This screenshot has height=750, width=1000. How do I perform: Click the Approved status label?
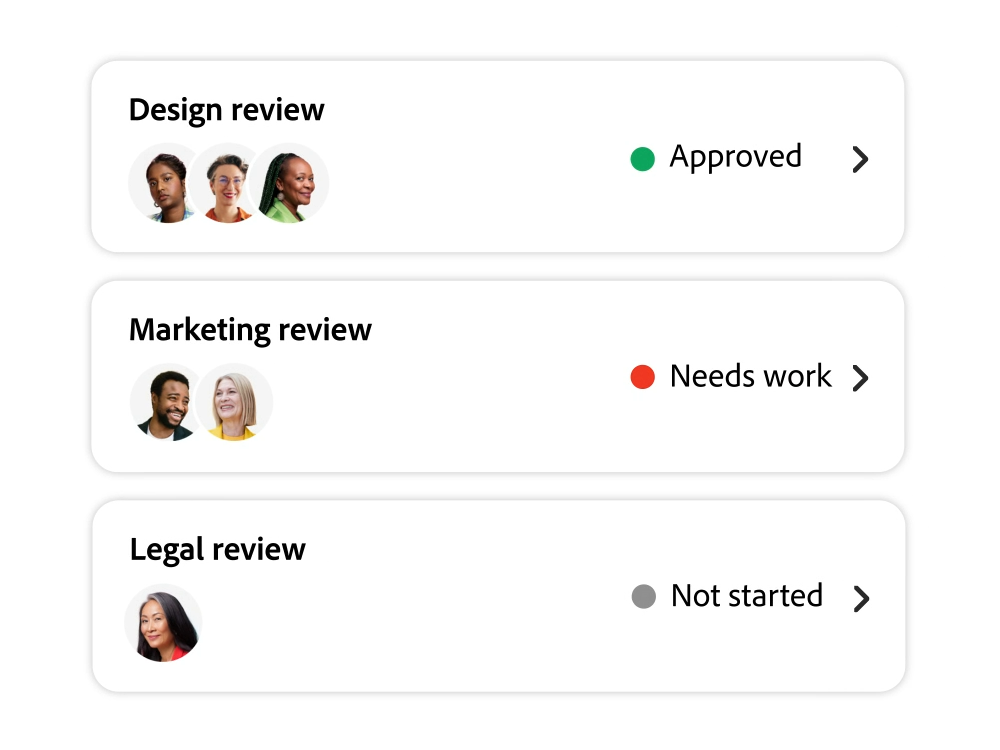(x=735, y=157)
